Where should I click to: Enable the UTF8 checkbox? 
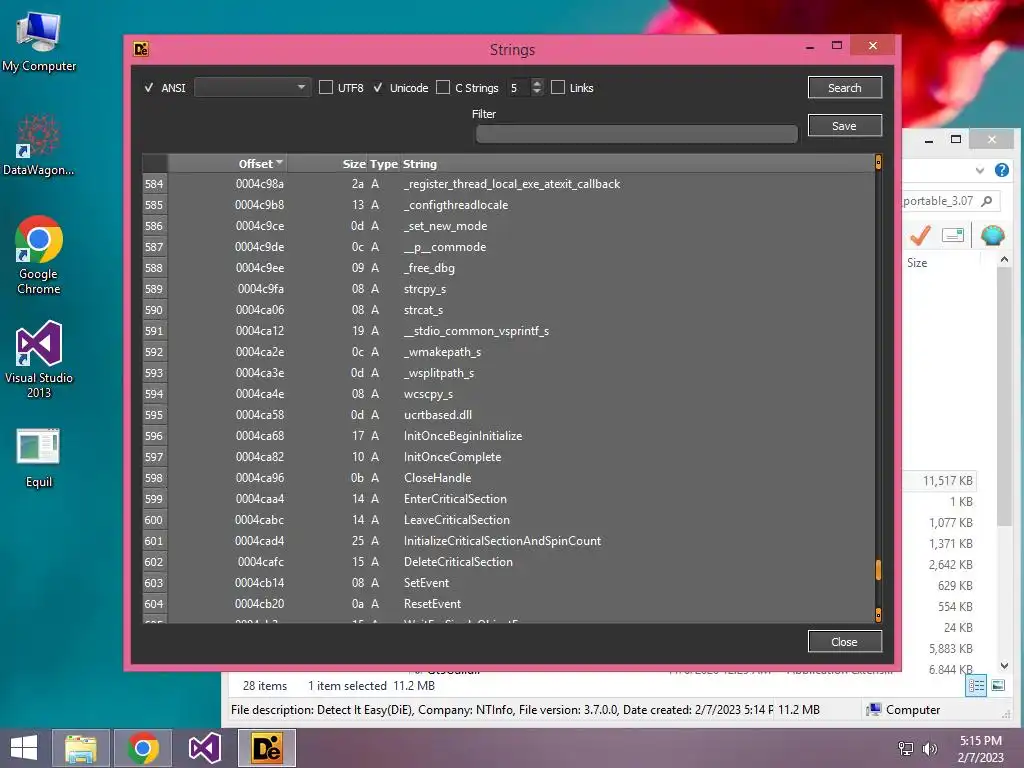click(325, 88)
